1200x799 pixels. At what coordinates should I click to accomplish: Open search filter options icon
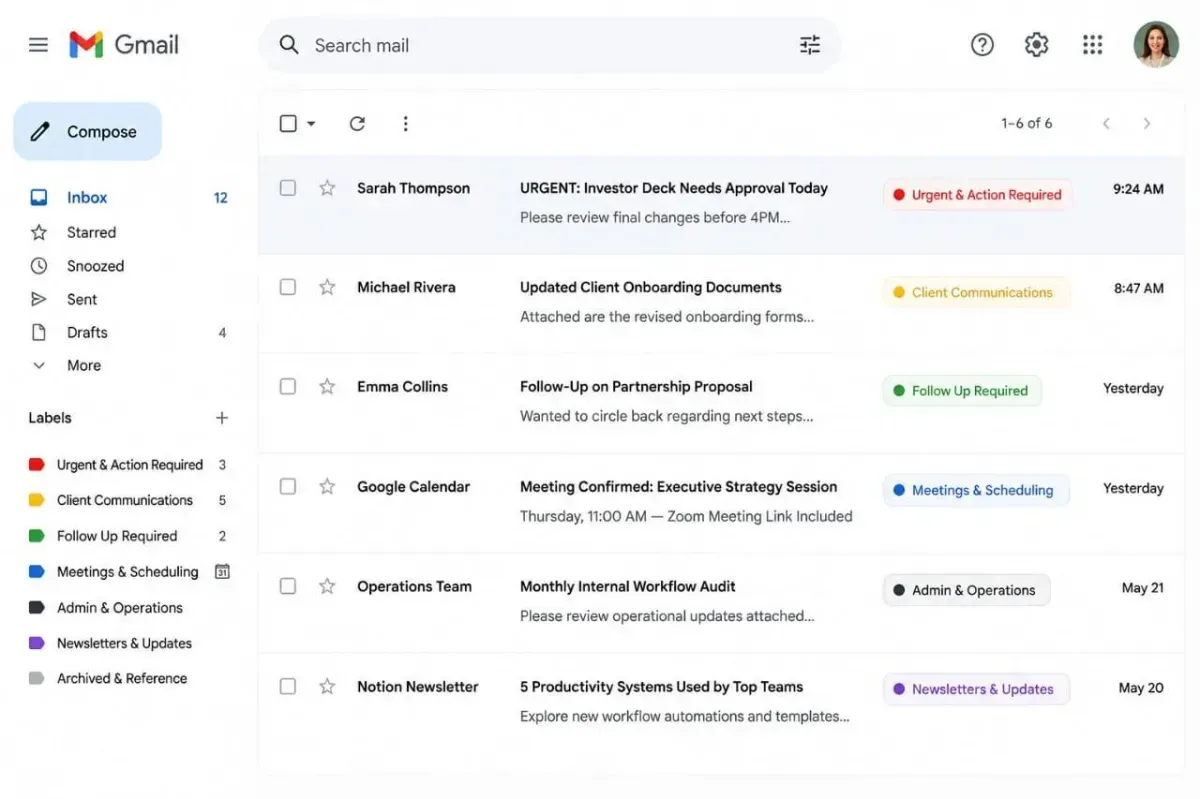point(810,45)
